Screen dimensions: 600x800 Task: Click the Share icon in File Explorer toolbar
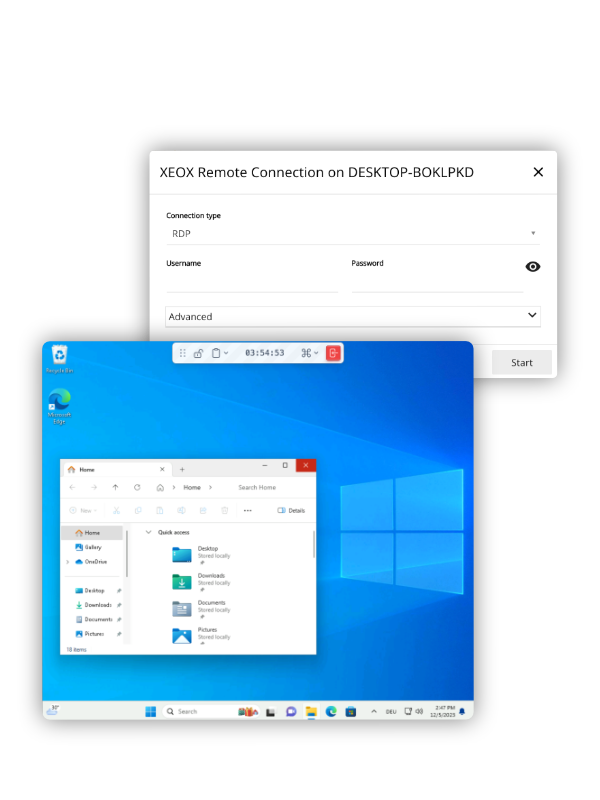tap(203, 511)
